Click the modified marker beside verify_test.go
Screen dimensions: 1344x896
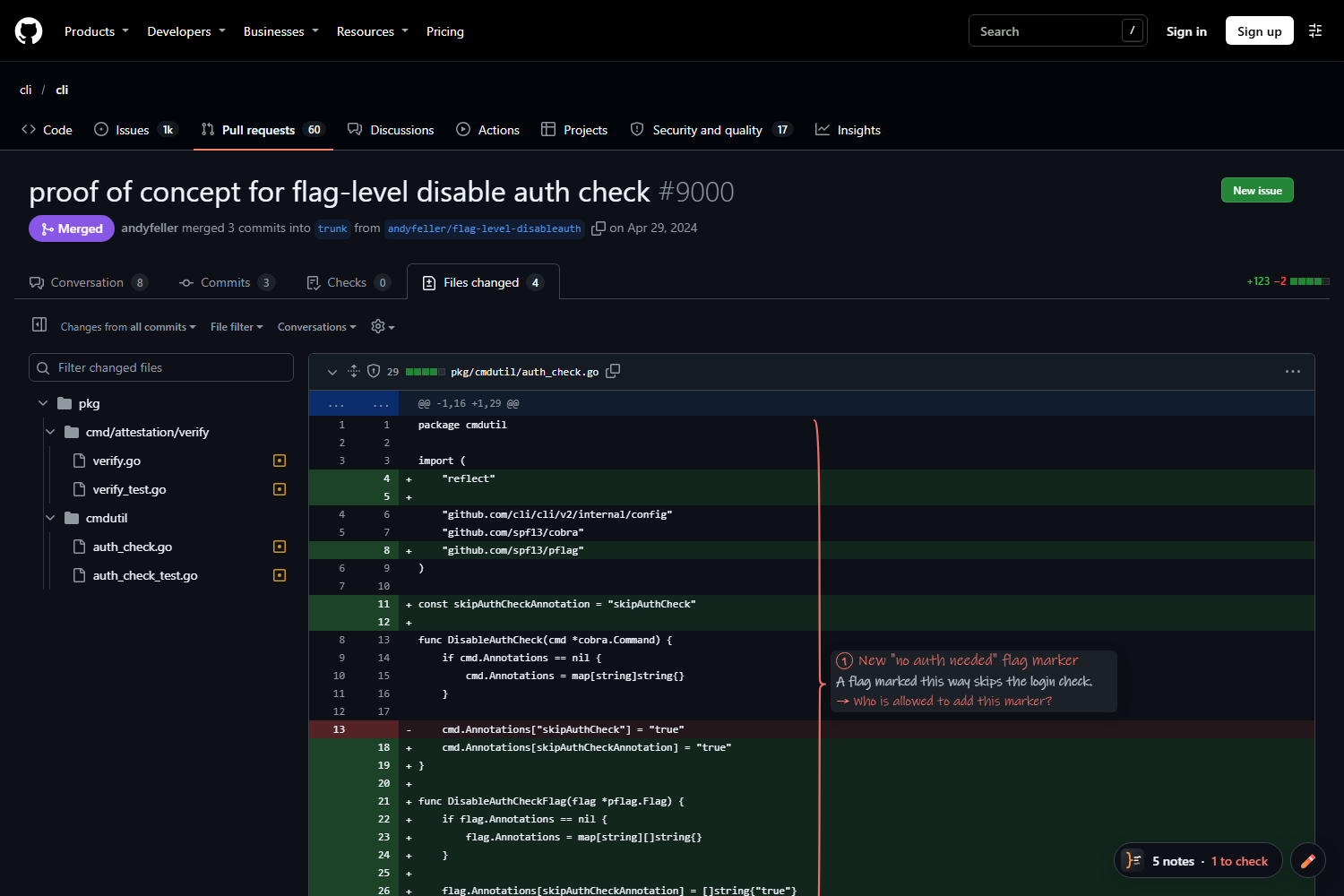[x=280, y=489]
